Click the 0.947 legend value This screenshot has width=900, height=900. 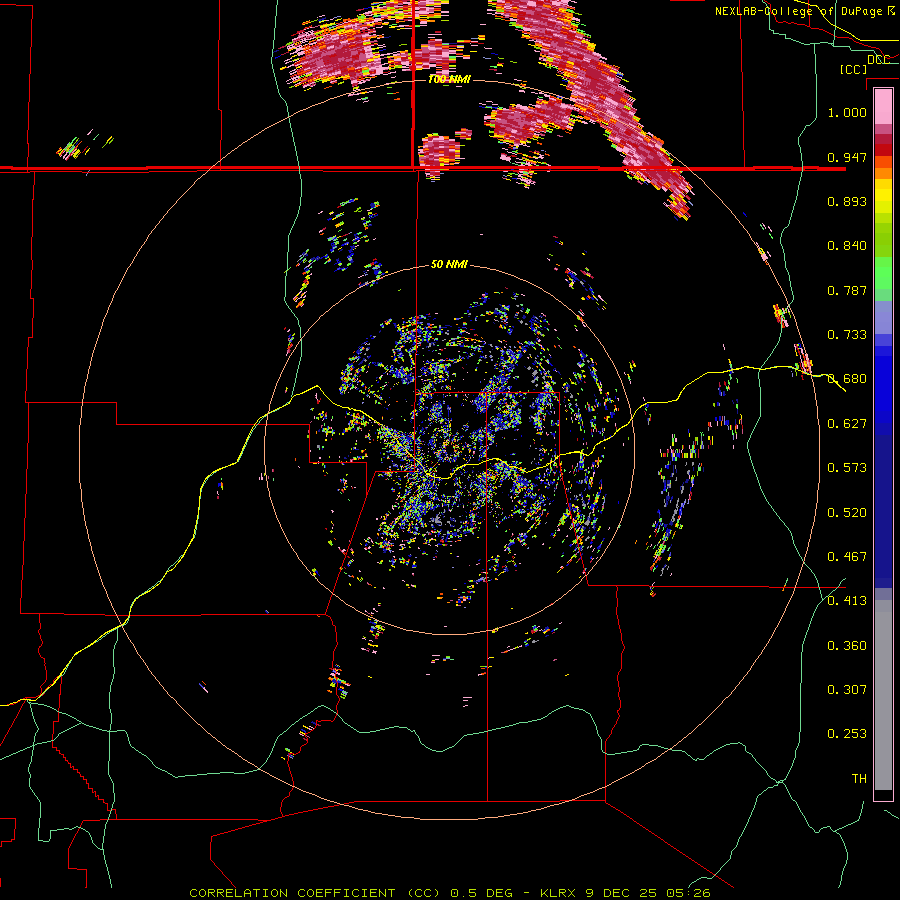click(x=847, y=157)
